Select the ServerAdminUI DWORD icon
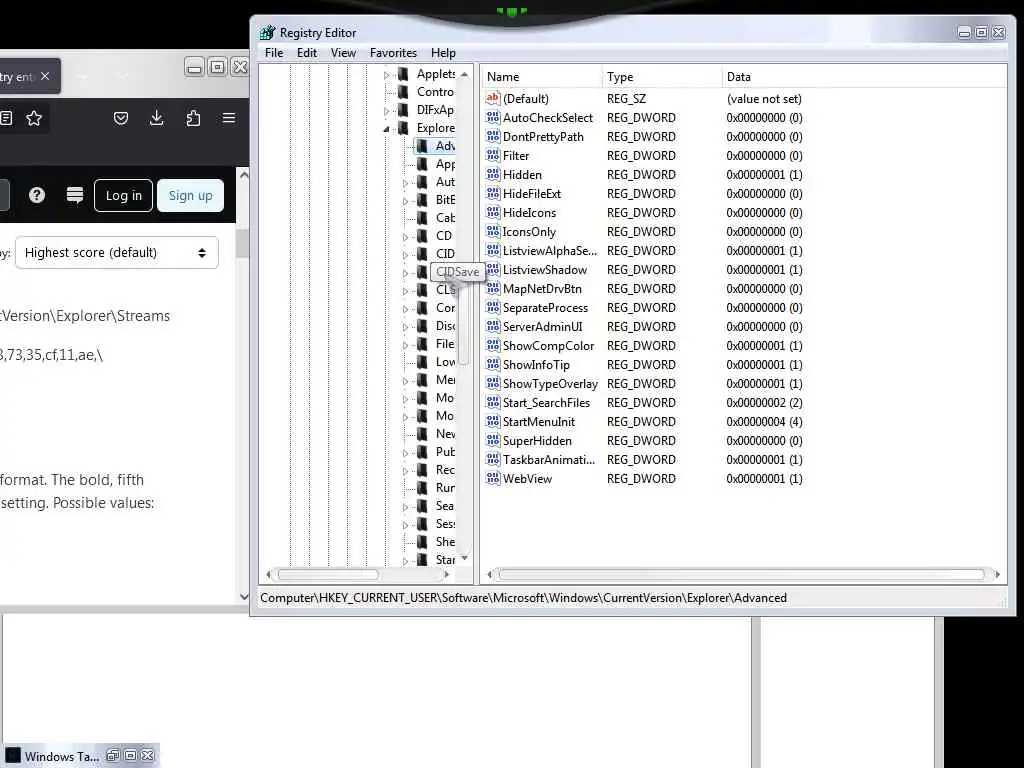 click(493, 327)
